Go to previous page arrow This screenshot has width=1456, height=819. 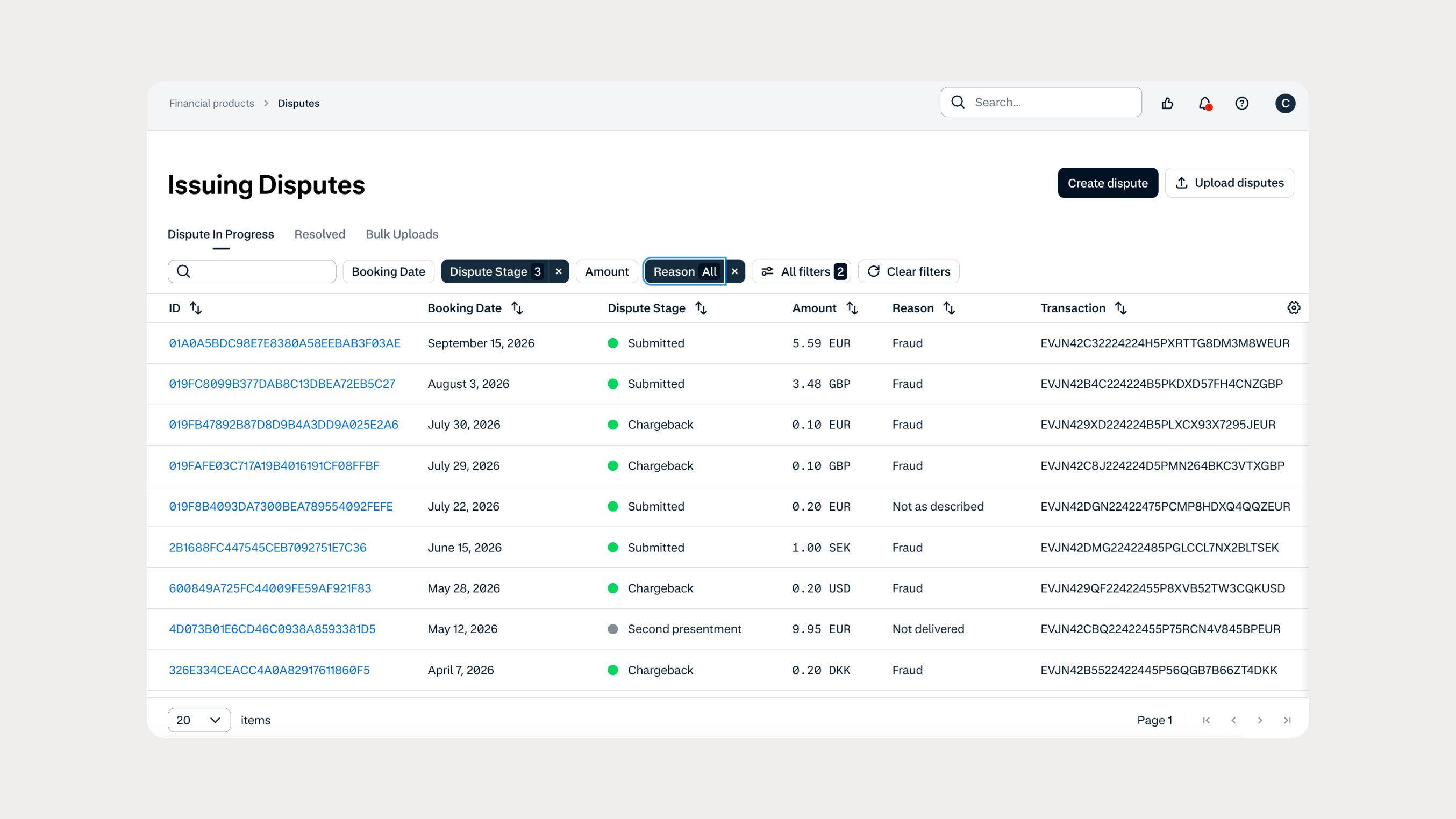coord(1233,720)
